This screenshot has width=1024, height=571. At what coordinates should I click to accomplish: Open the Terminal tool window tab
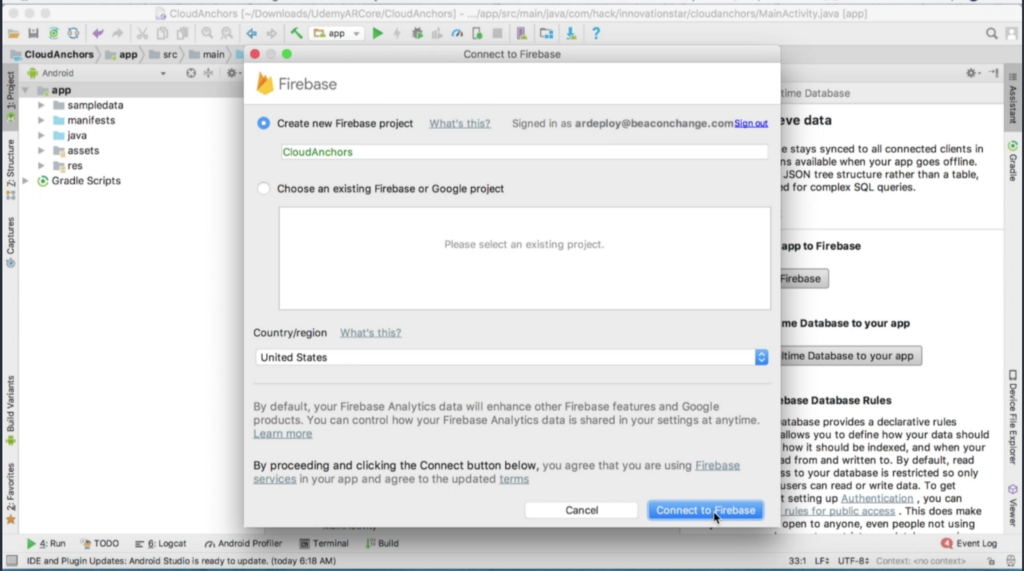[324, 544]
